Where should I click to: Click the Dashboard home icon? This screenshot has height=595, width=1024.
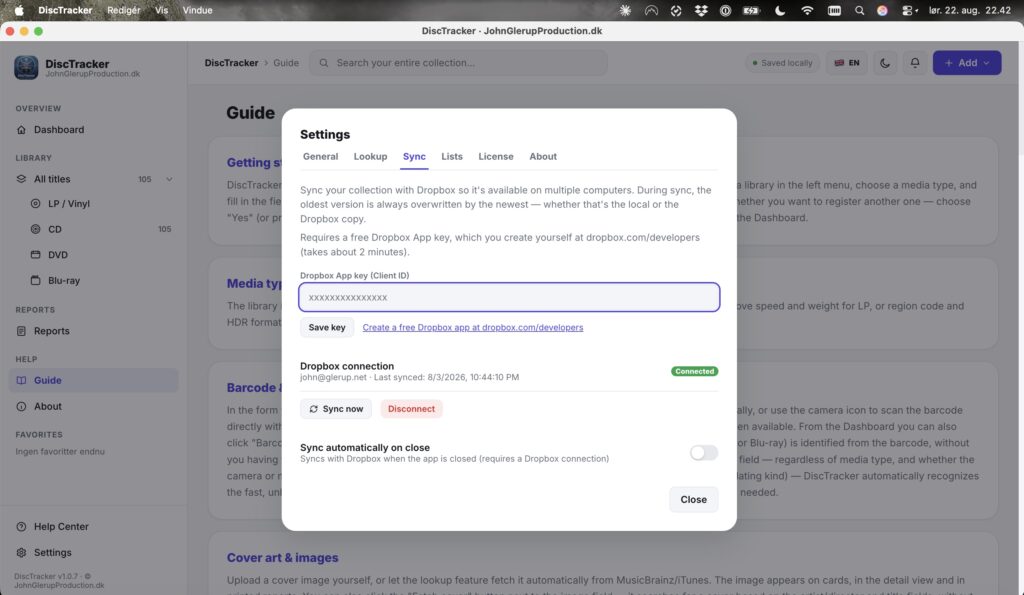click(x=22, y=129)
